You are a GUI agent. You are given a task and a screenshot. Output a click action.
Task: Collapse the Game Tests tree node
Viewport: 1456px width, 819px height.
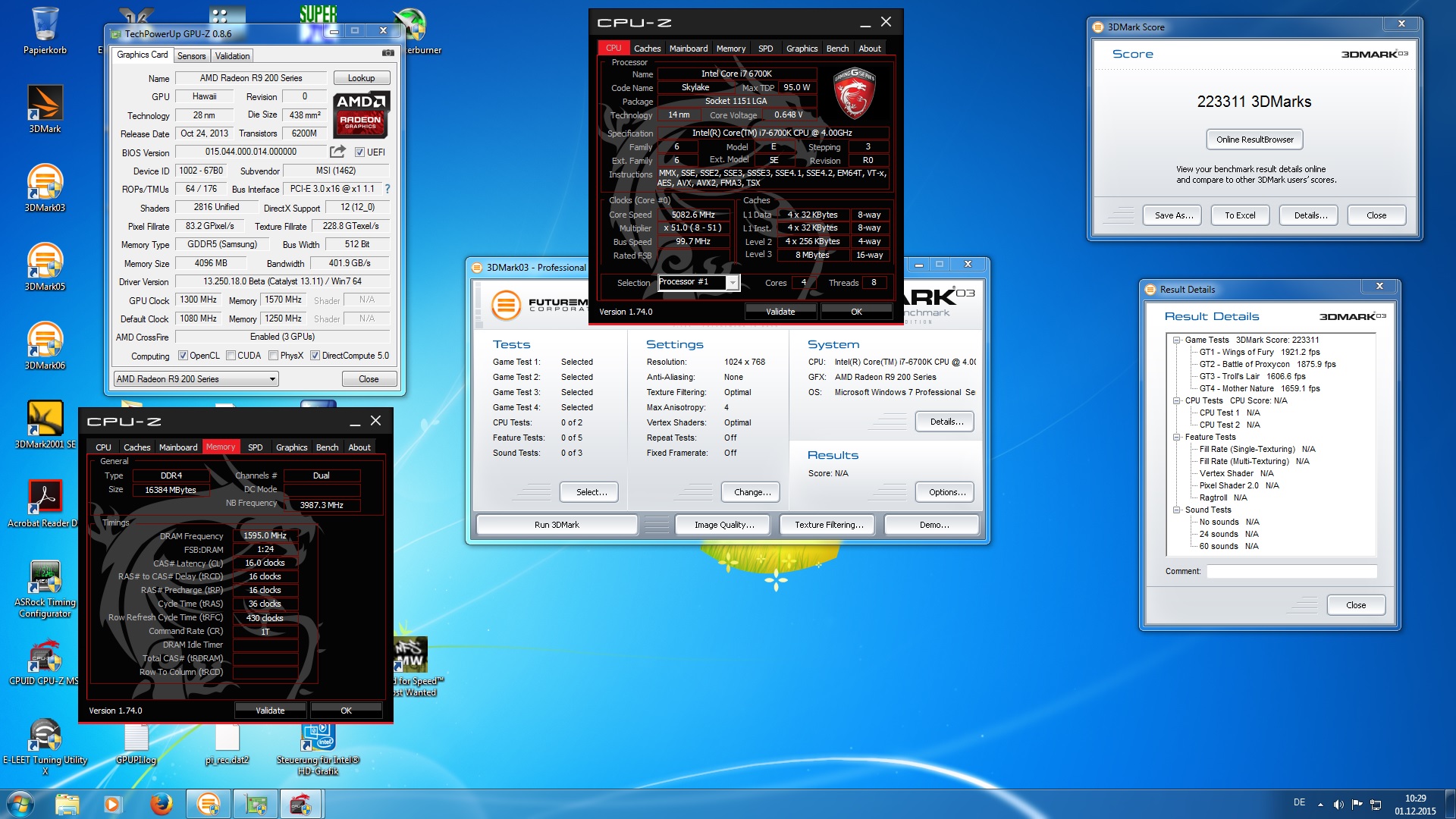[1176, 340]
